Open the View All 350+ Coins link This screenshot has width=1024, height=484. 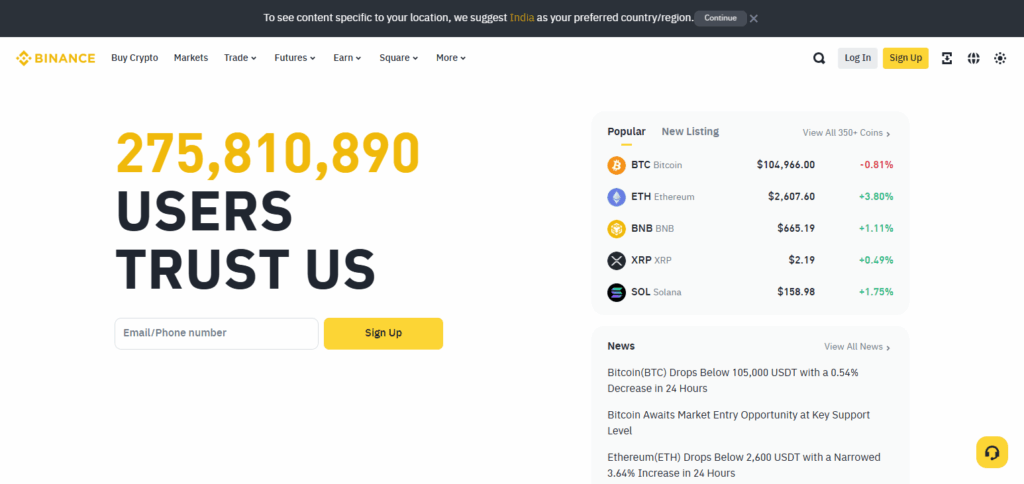pos(846,133)
